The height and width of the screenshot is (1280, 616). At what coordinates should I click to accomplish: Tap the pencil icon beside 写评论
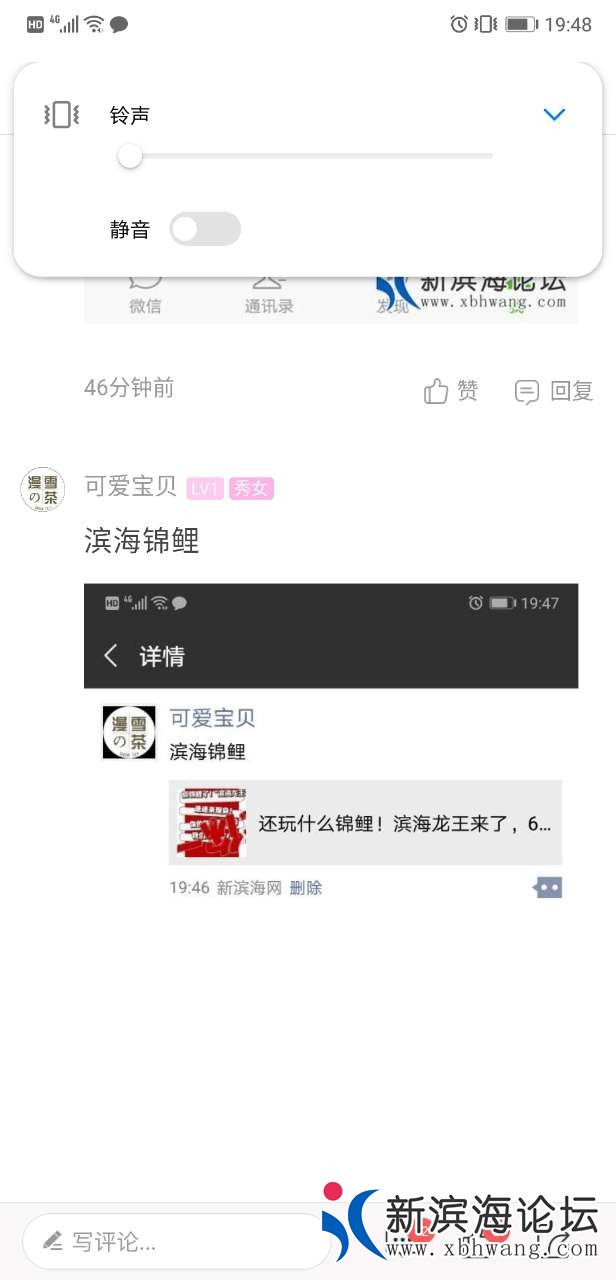click(53, 1242)
